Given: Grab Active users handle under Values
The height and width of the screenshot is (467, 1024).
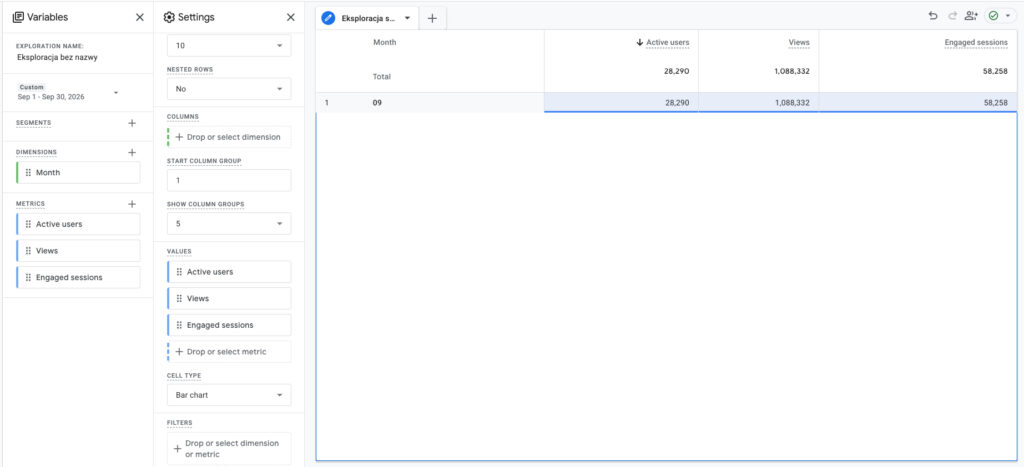Looking at the screenshot, I should (179, 272).
